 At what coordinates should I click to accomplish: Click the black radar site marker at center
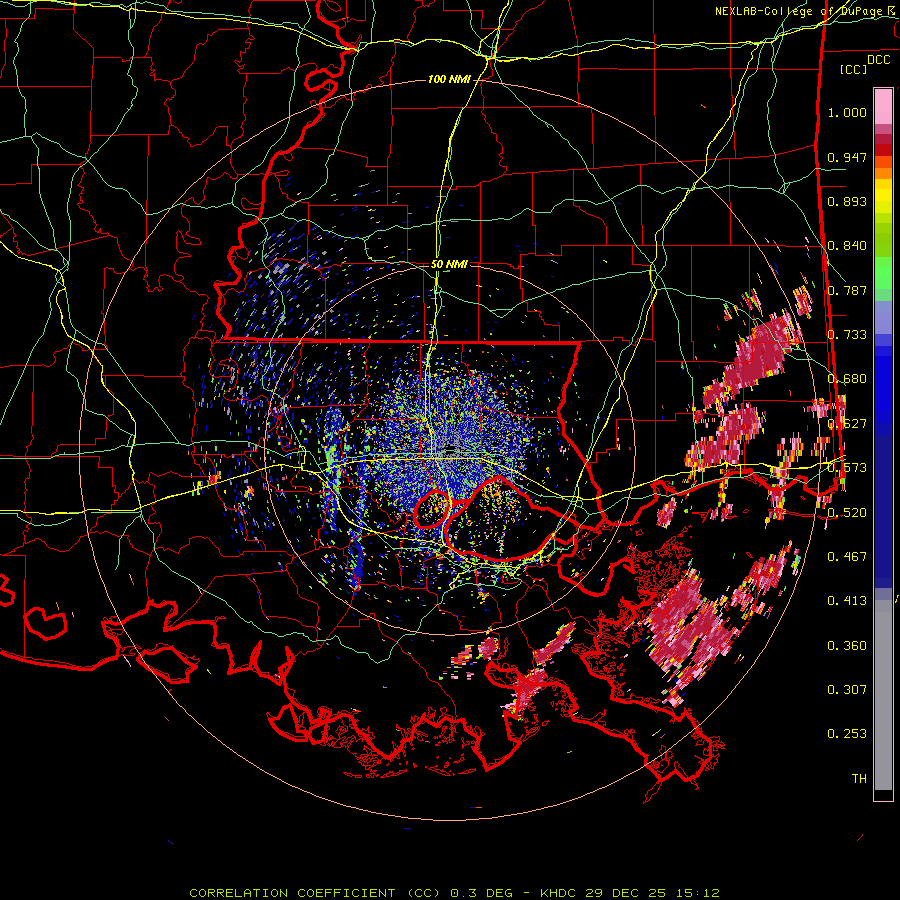click(x=450, y=449)
